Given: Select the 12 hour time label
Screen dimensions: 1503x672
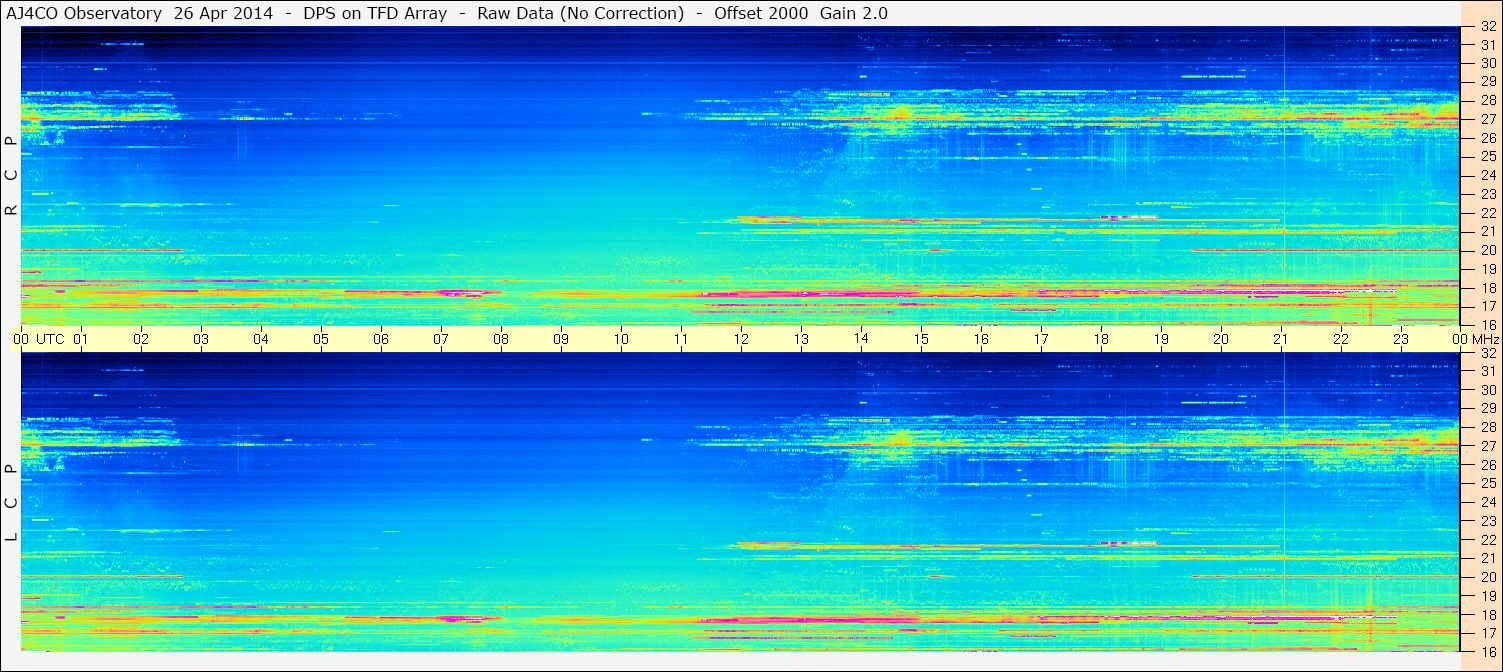Looking at the screenshot, I should 741,339.
